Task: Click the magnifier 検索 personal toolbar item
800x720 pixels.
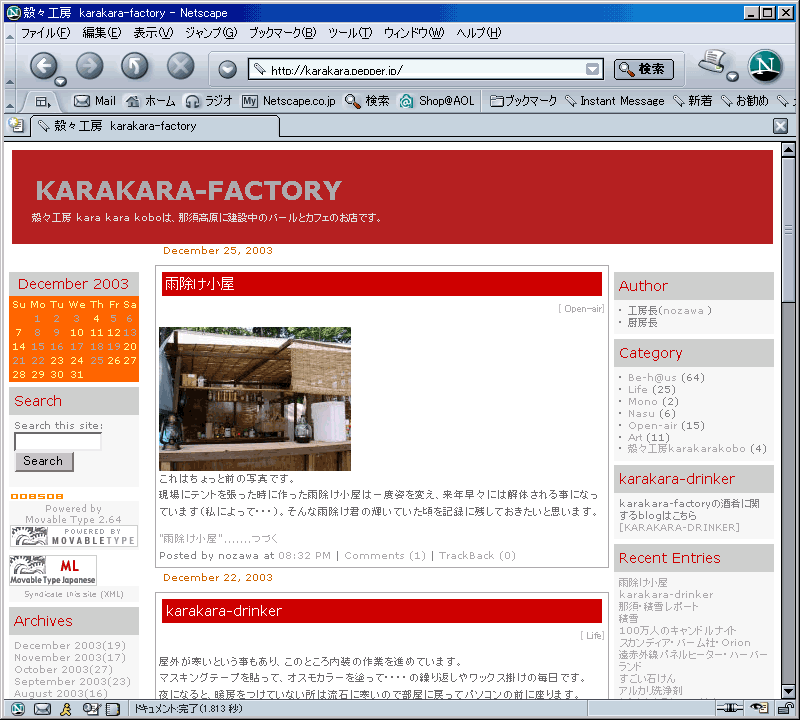Action: (x=367, y=101)
